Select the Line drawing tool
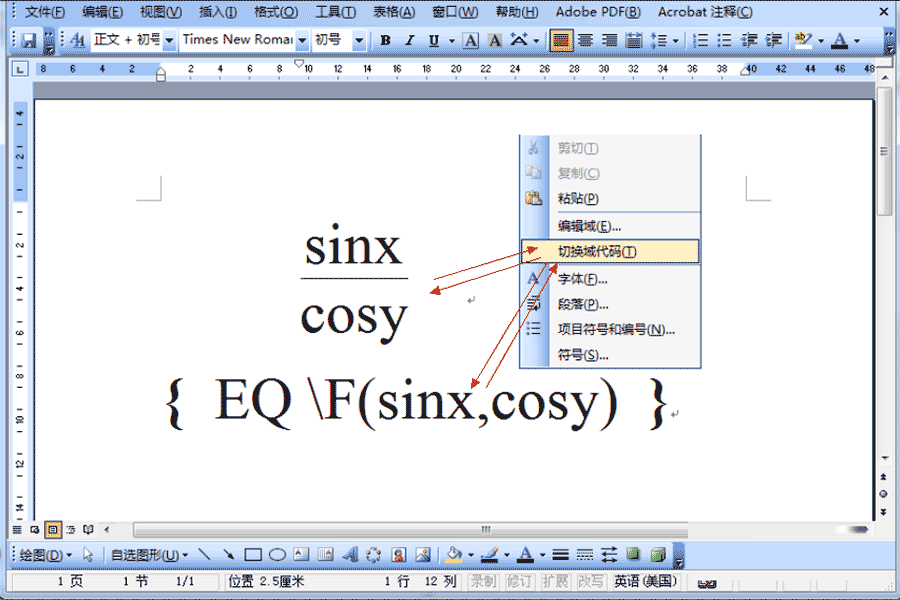 (x=204, y=555)
